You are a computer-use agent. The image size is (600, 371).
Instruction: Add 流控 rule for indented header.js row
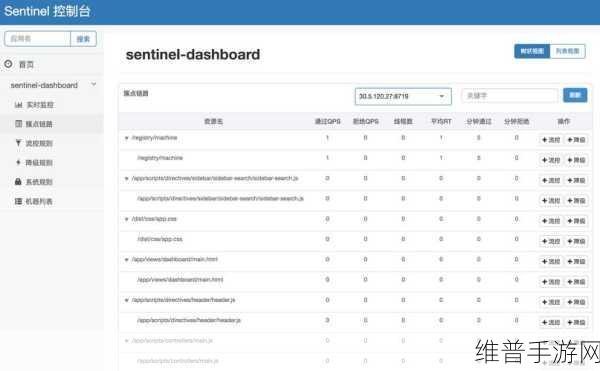click(x=551, y=322)
